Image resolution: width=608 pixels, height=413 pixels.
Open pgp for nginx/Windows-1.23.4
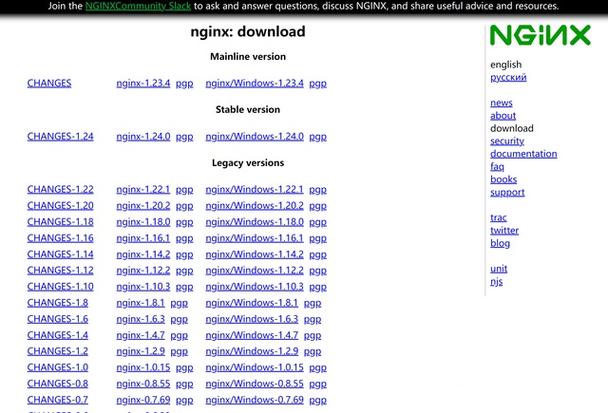(318, 83)
